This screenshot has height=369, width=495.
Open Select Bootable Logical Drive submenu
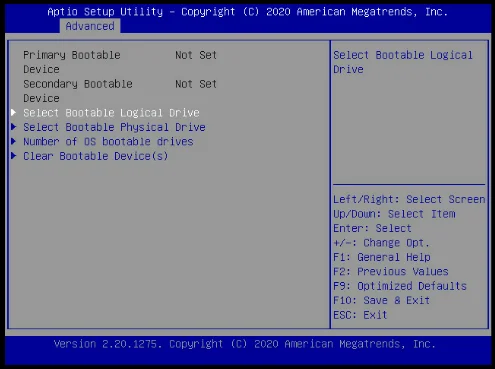point(111,113)
